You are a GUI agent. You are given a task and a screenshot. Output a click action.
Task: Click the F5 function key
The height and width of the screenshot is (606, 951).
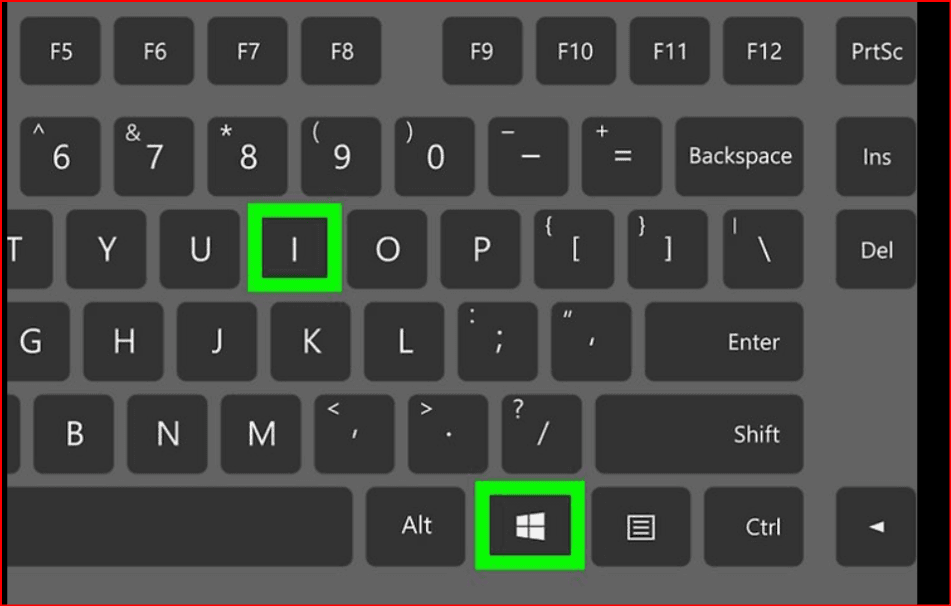coord(60,51)
